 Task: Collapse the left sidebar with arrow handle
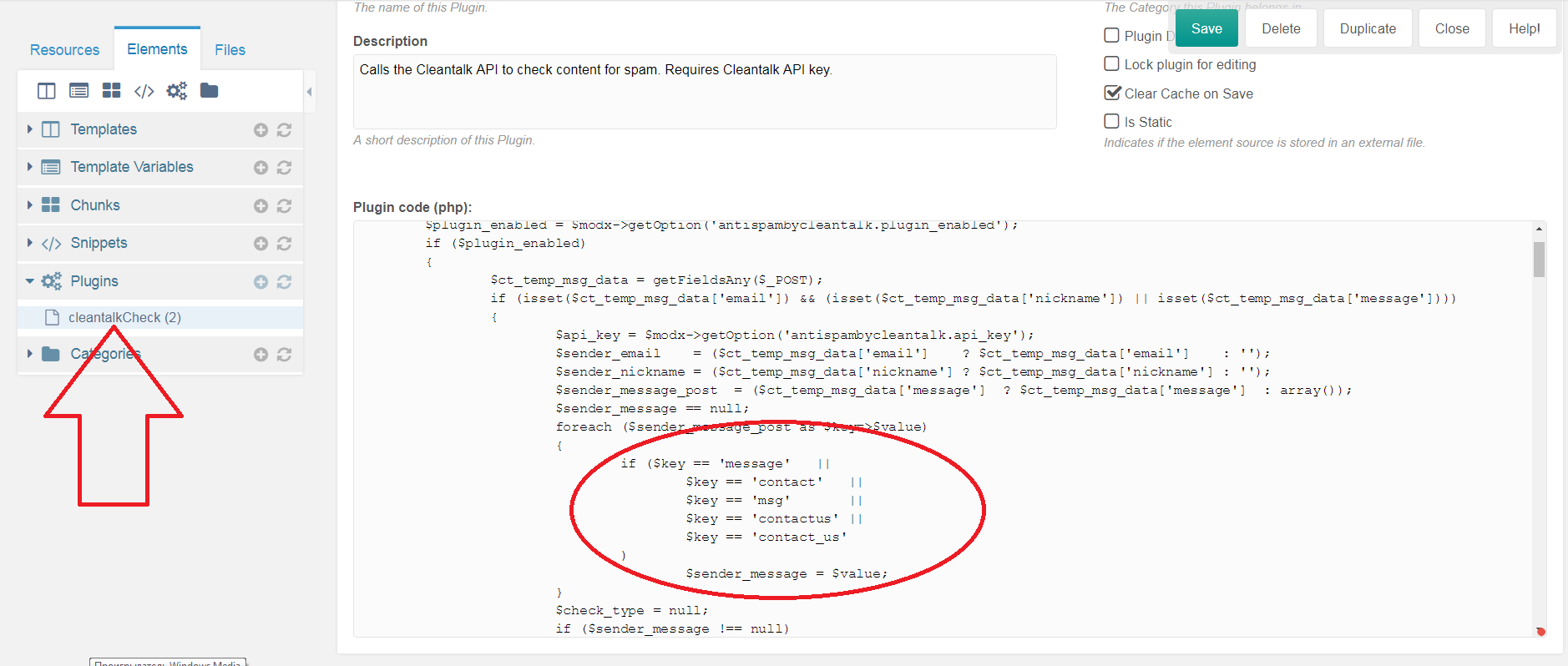click(x=309, y=92)
